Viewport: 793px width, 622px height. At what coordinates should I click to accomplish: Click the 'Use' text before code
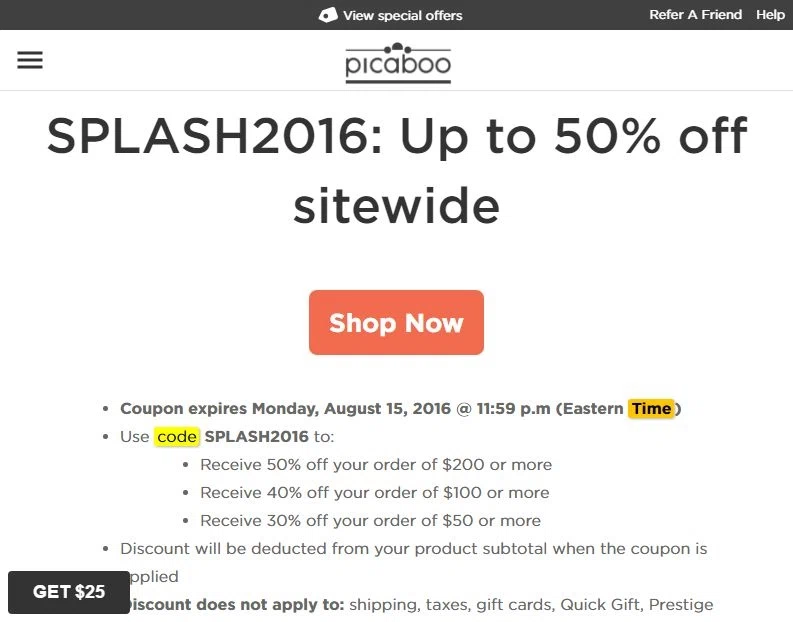pyautogui.click(x=135, y=436)
